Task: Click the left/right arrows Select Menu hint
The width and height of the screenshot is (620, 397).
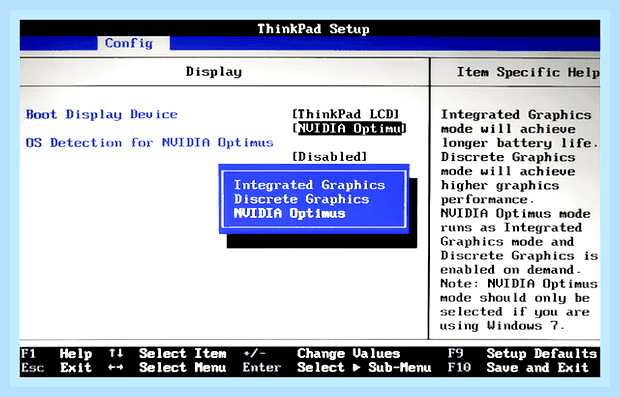Action: (x=168, y=367)
